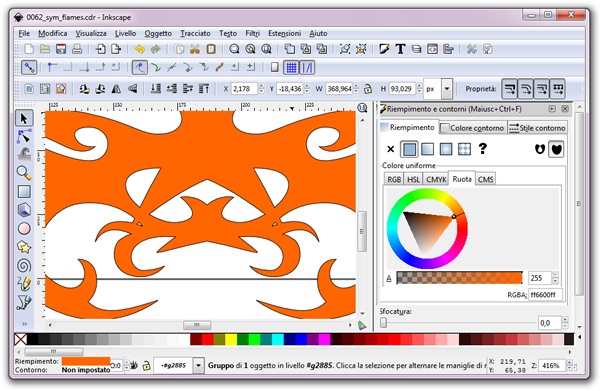Screen dimensions: 600x391
Task: Select the Node edit tool
Action: click(x=24, y=137)
